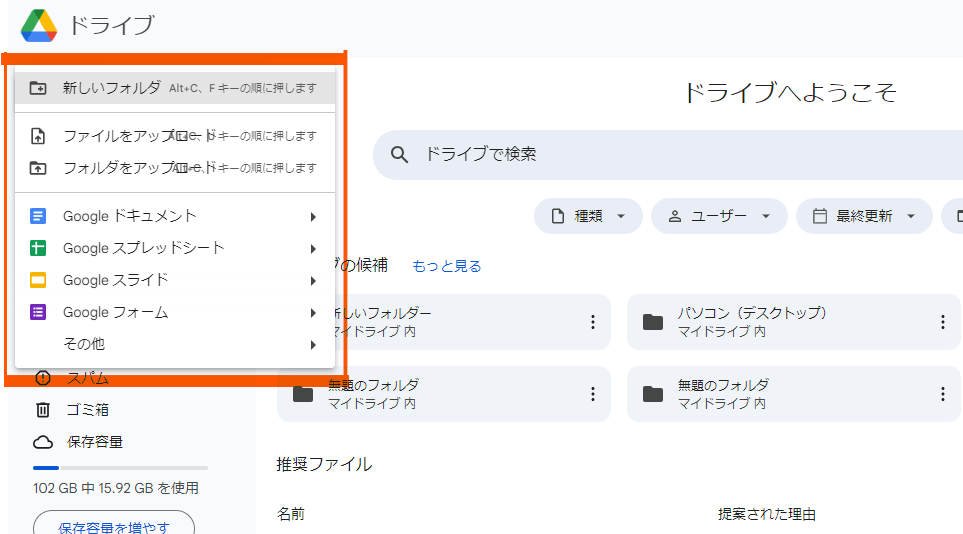Screen dimensions: 963x534
Task: Click the 推奨ファイル heading
Action: pyautogui.click(x=324, y=464)
